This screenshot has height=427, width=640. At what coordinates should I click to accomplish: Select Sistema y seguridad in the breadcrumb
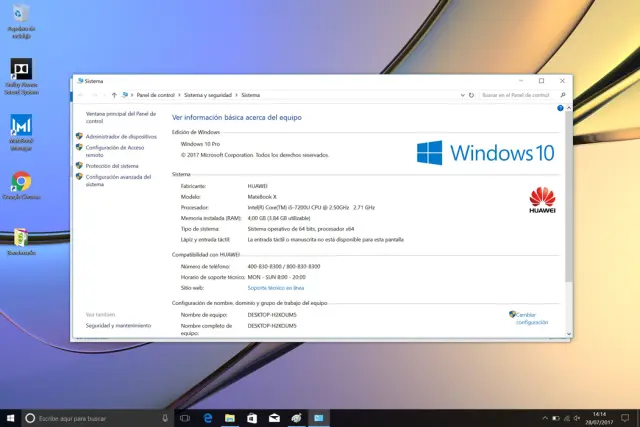pos(208,95)
